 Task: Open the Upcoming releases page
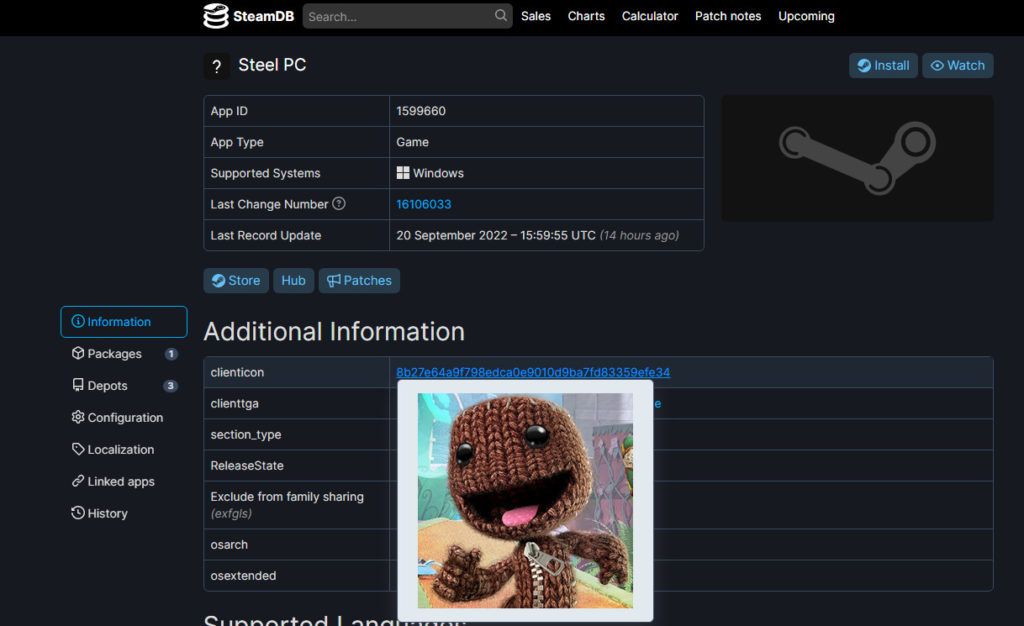(806, 16)
